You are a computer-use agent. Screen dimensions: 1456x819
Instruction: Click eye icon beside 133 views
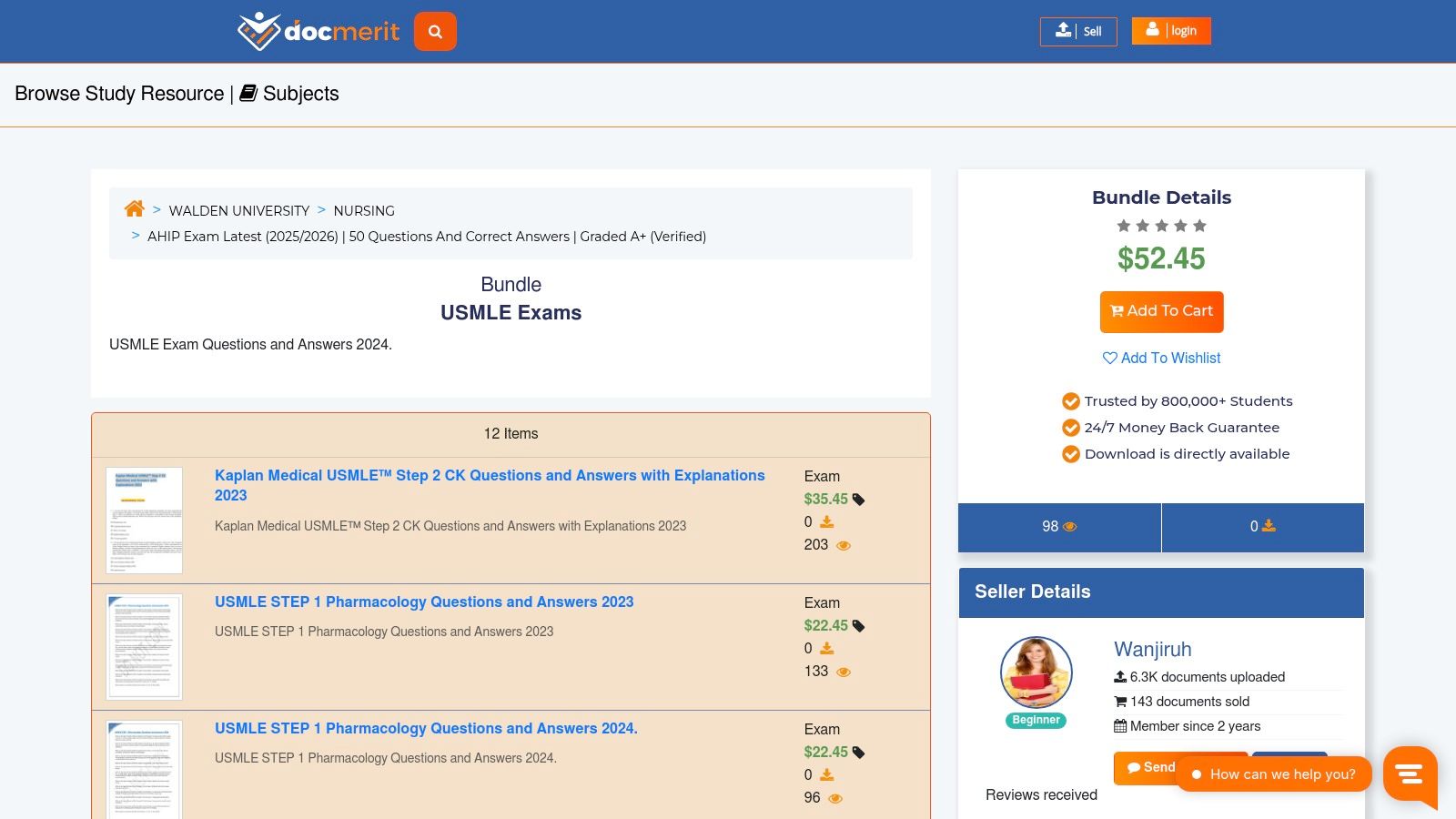pos(844,672)
